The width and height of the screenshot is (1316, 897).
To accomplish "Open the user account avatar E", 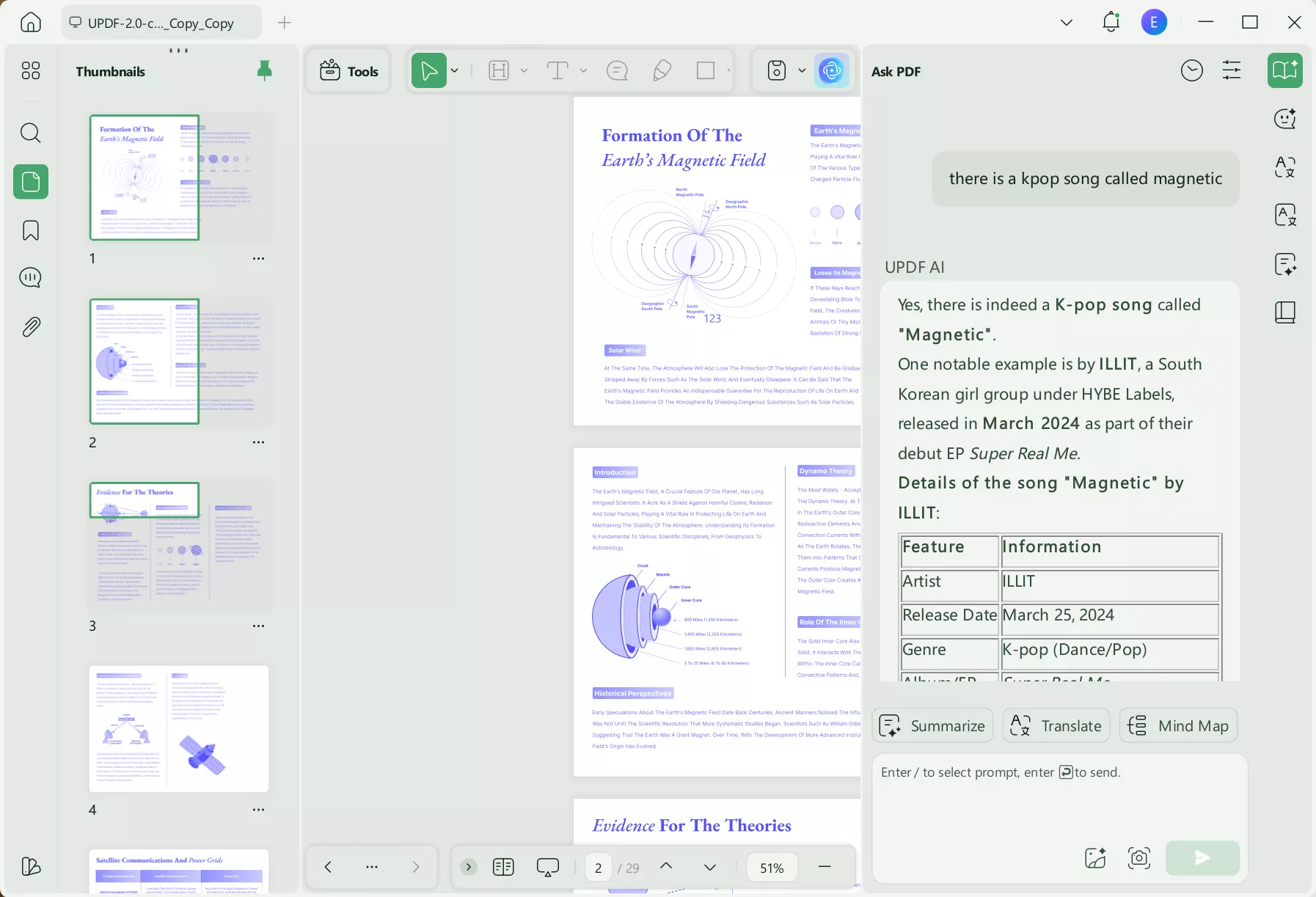I will pos(1154,23).
